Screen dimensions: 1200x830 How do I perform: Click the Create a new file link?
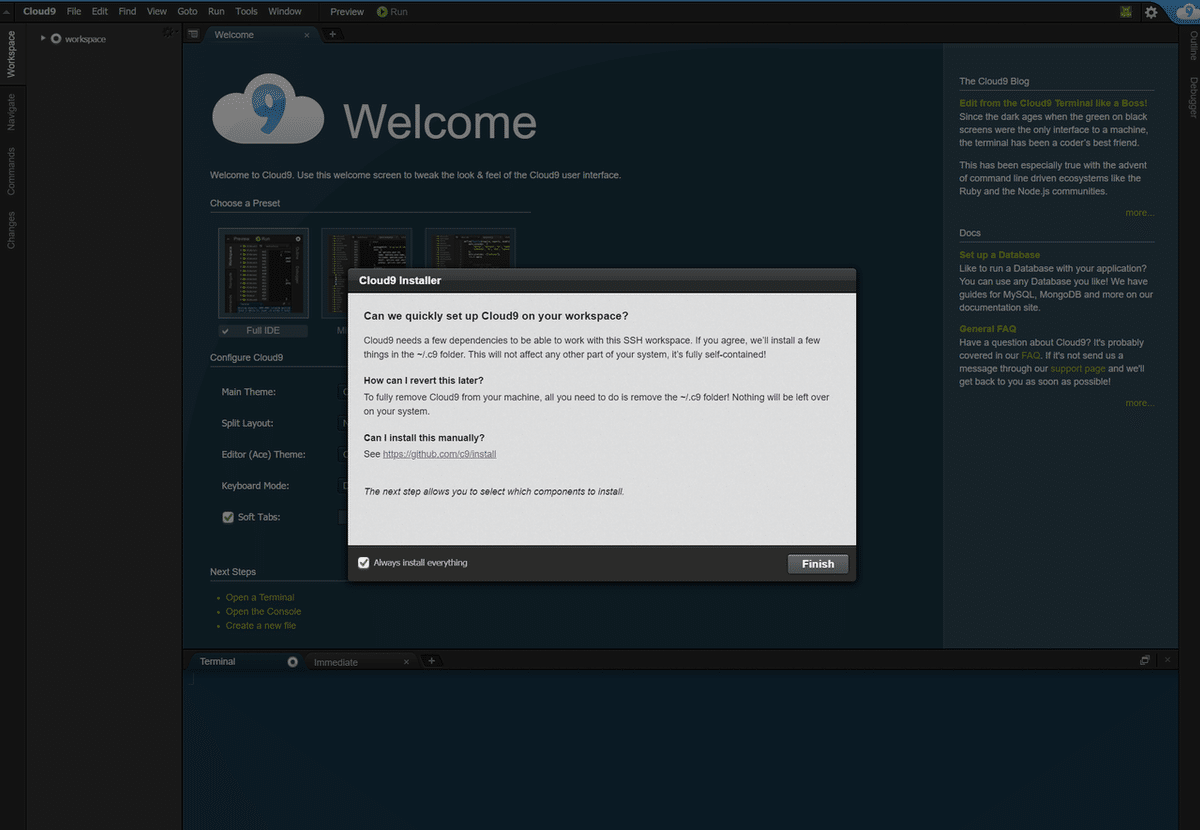[261, 626]
